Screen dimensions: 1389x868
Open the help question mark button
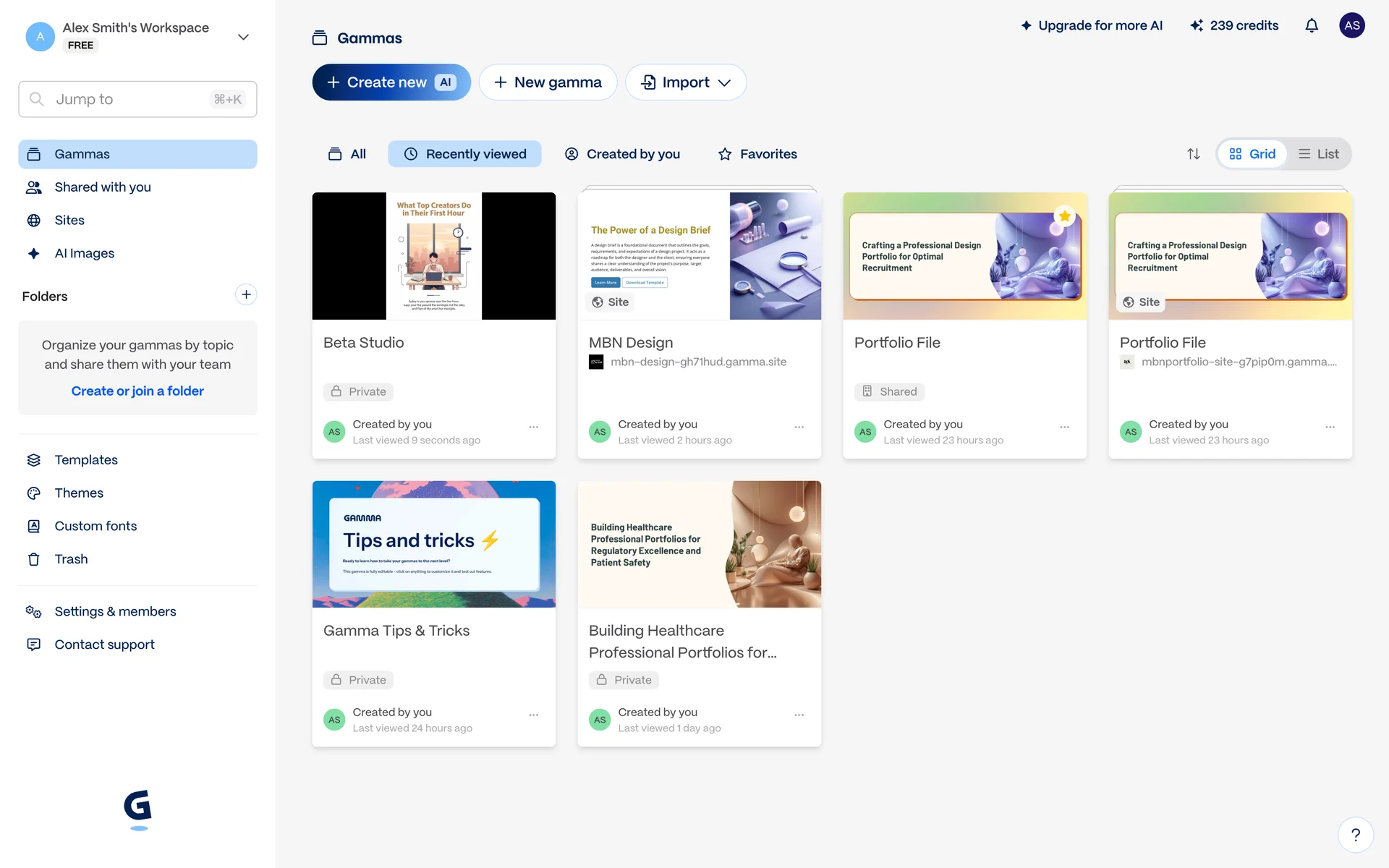tap(1355, 835)
